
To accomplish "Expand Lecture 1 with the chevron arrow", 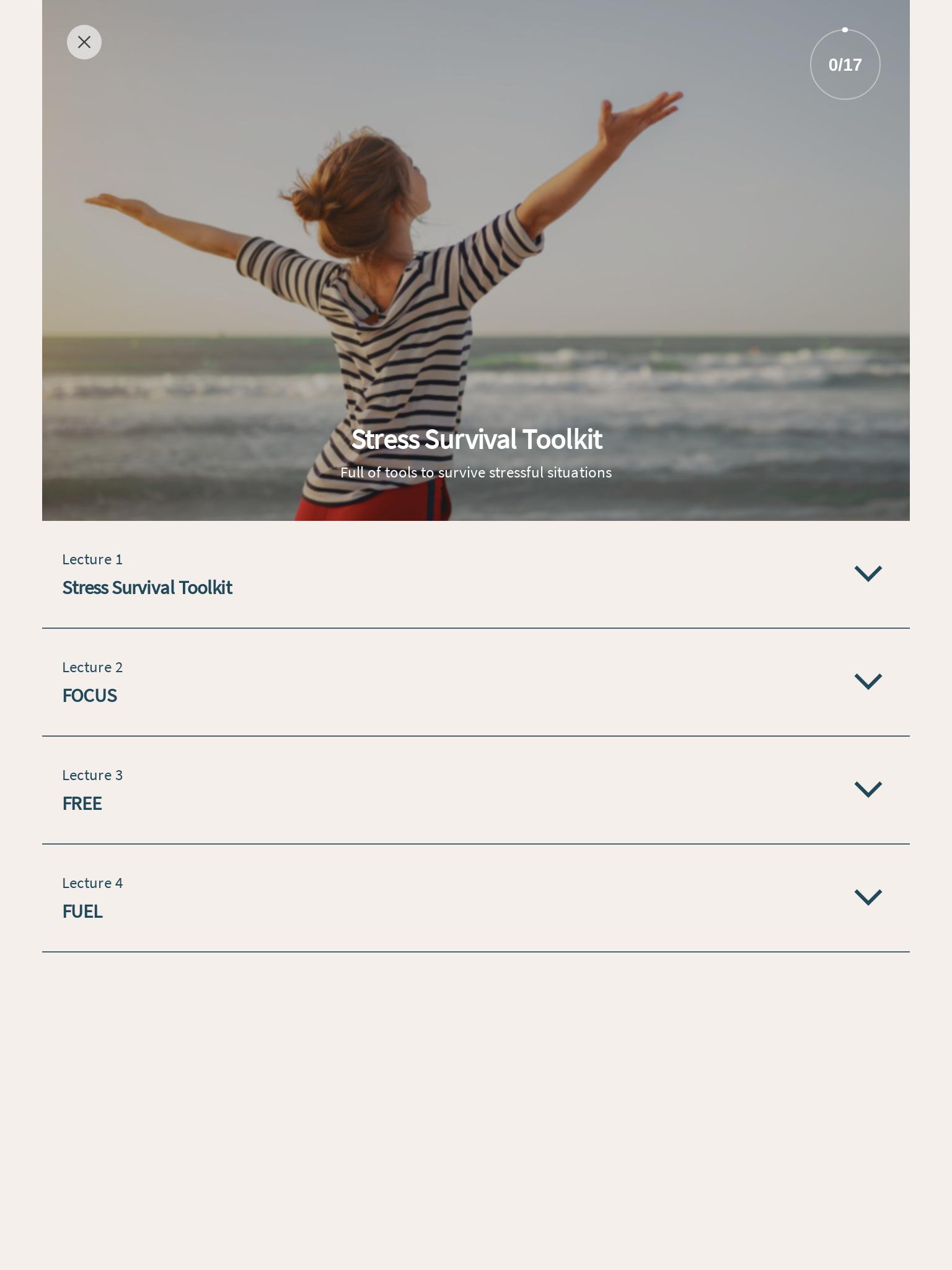I will 868,574.
